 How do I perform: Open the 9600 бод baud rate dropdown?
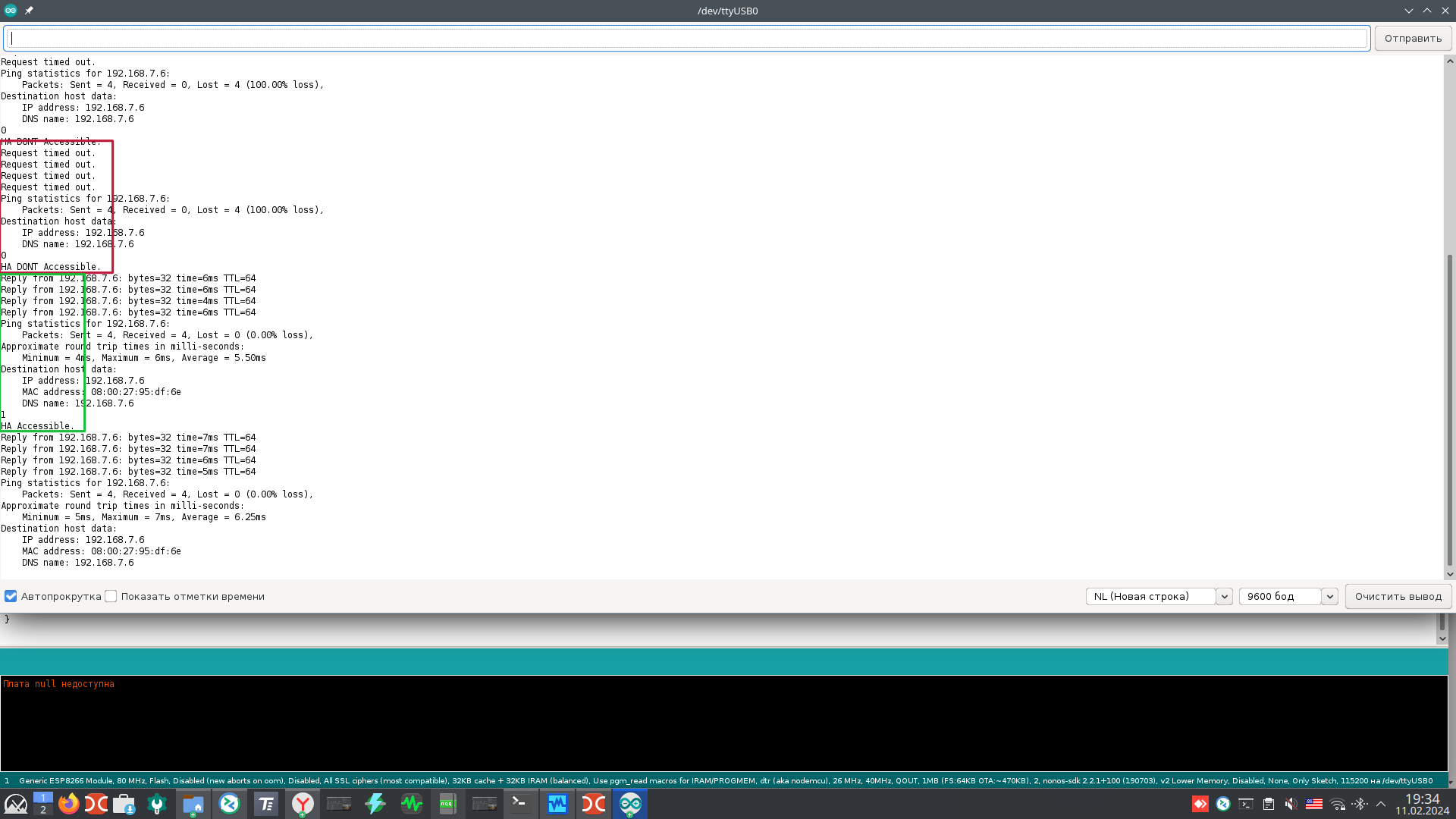(x=1287, y=596)
